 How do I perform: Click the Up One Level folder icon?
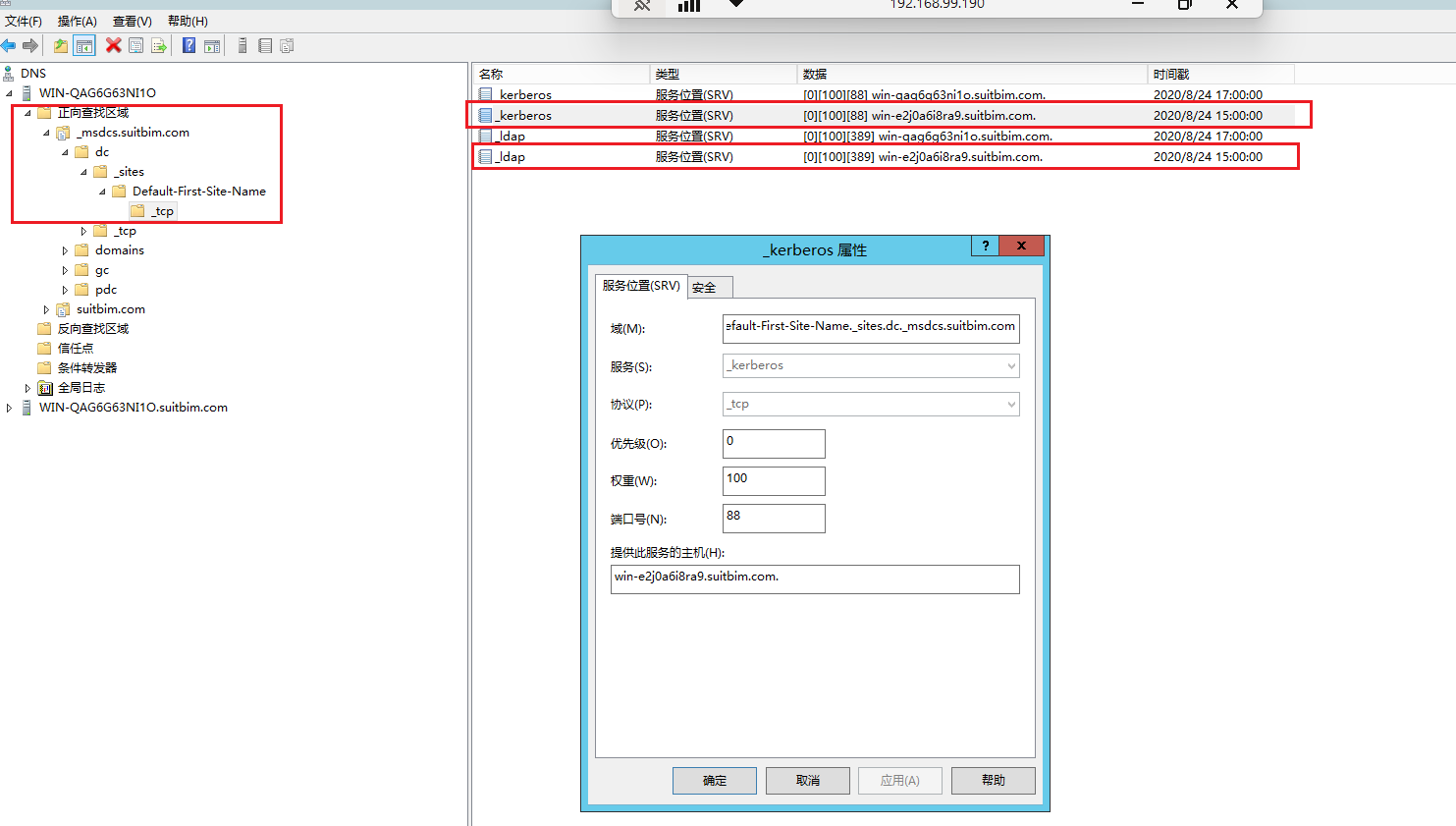(x=61, y=45)
